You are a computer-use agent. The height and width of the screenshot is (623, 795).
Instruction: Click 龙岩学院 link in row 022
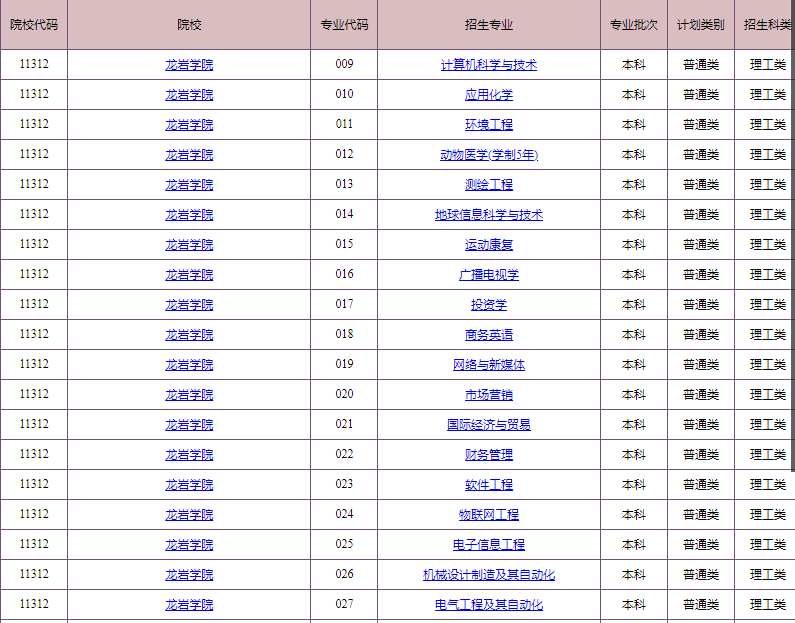point(189,455)
